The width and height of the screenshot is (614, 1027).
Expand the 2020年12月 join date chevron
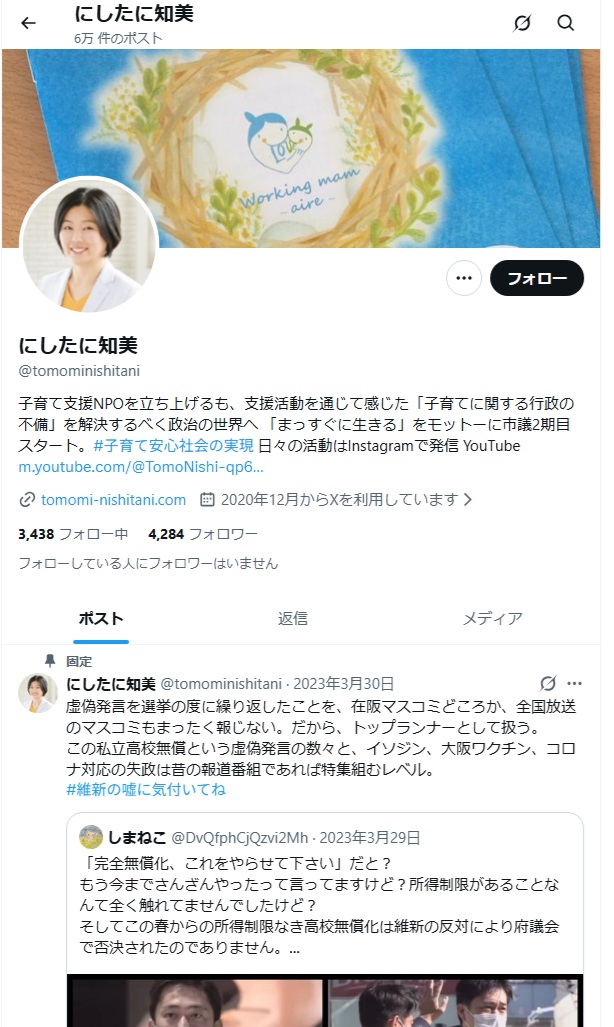pos(467,500)
